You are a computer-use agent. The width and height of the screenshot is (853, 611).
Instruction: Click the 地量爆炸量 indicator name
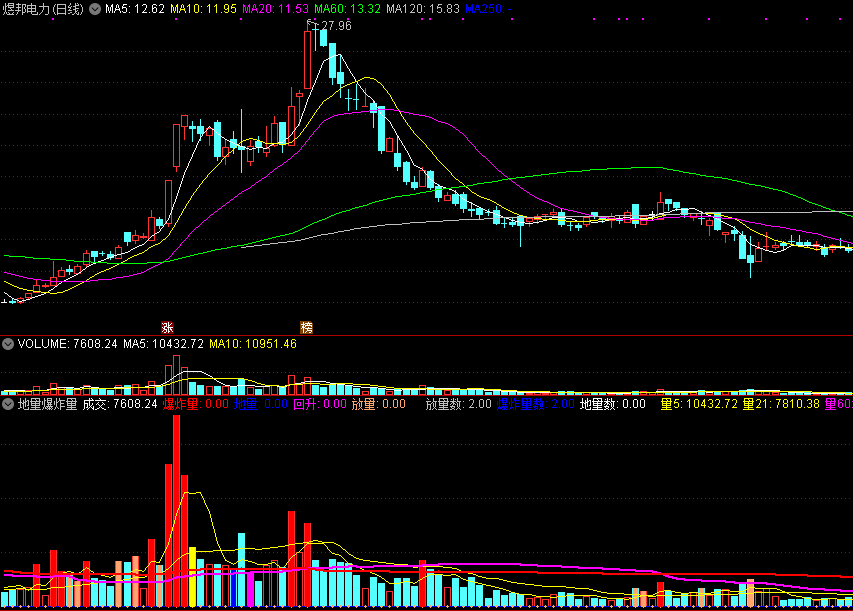(x=47, y=404)
